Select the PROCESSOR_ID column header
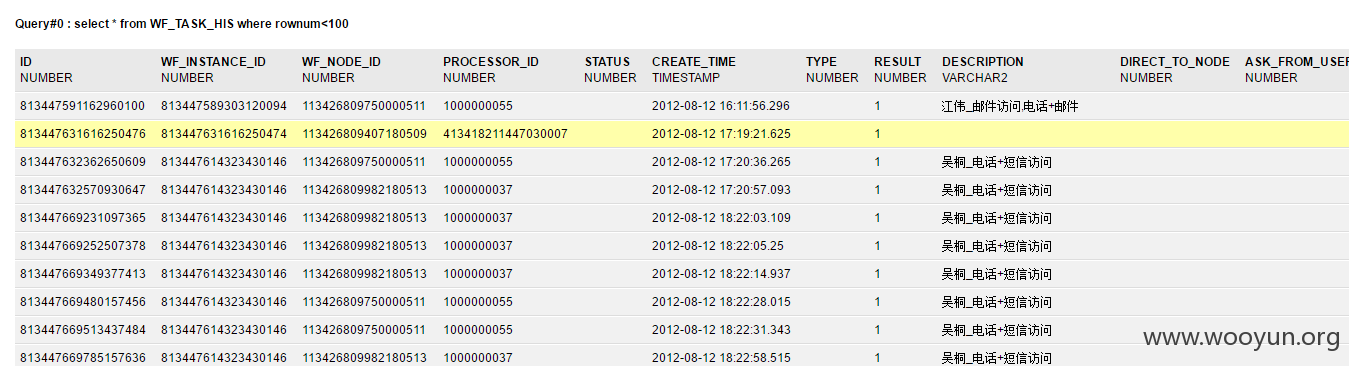This screenshot has height=366, width=1349. point(491,62)
